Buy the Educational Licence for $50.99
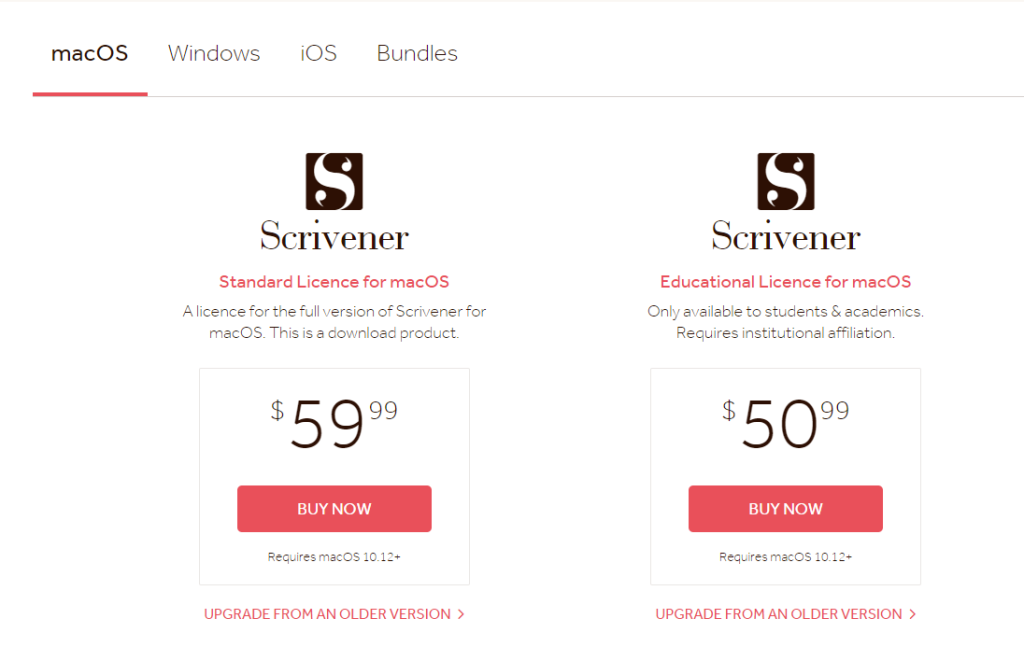1024x661 pixels. (x=786, y=509)
